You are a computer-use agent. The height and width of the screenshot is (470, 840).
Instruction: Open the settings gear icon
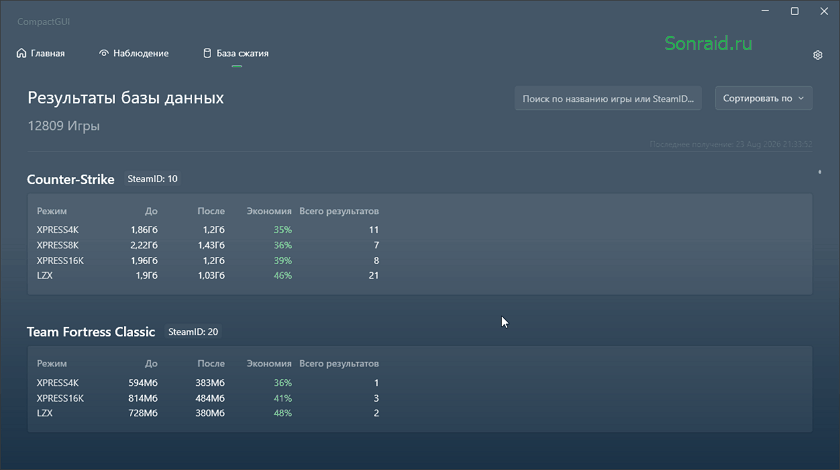coord(818,55)
